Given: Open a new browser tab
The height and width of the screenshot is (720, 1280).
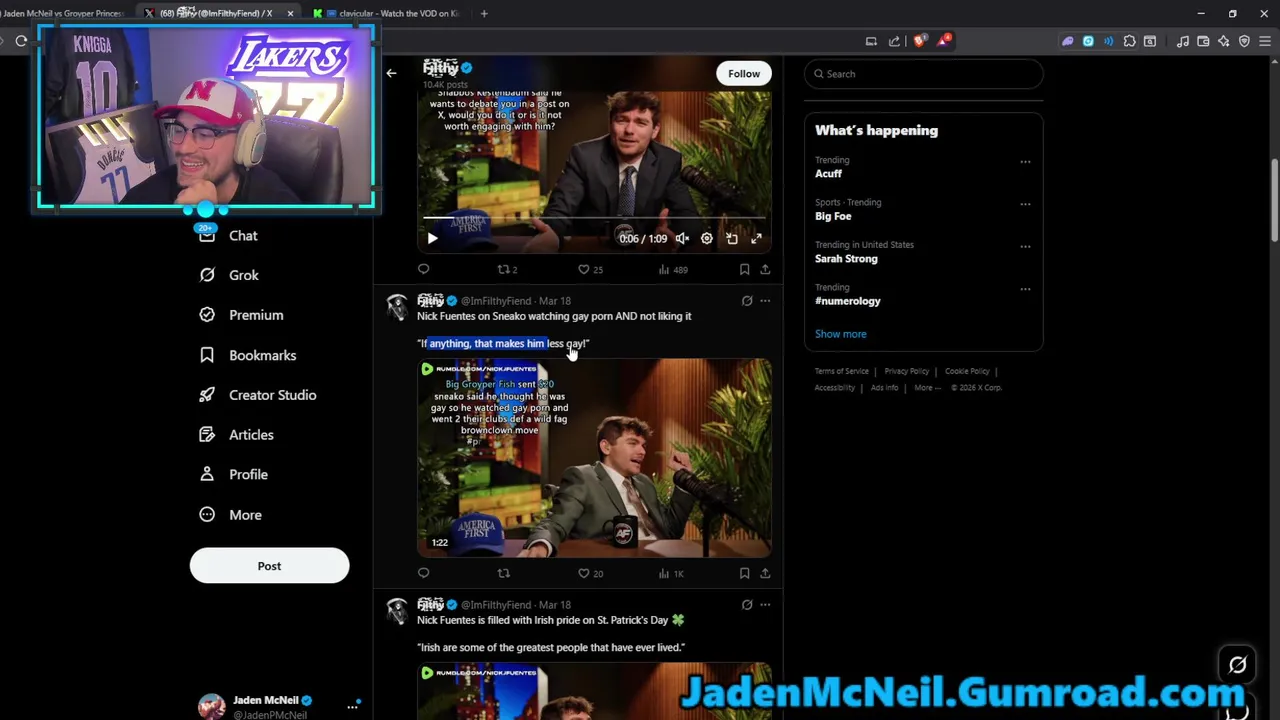Looking at the screenshot, I should [x=484, y=13].
